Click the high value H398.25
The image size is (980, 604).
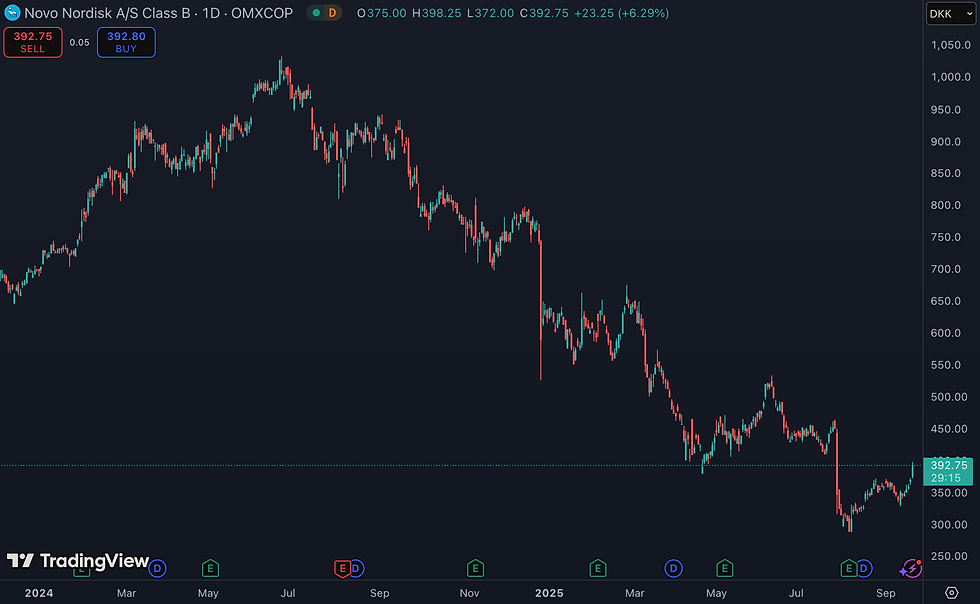pos(436,13)
